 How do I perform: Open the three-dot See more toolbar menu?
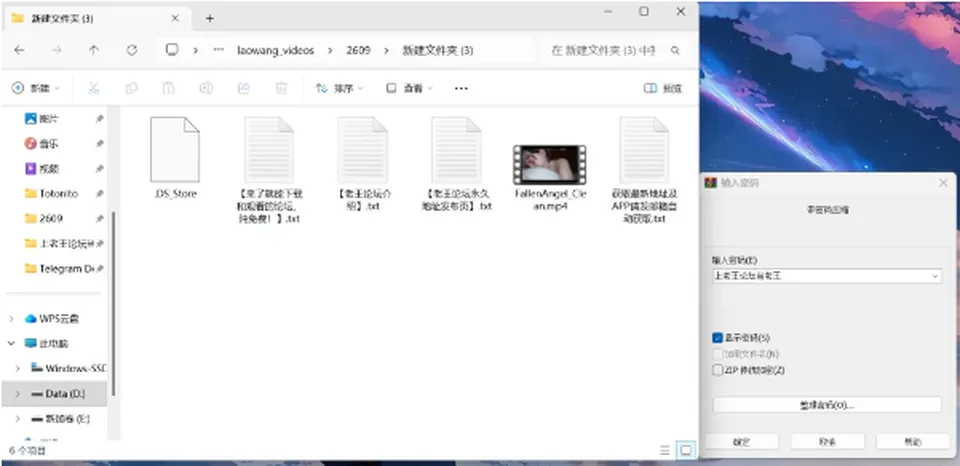(461, 88)
